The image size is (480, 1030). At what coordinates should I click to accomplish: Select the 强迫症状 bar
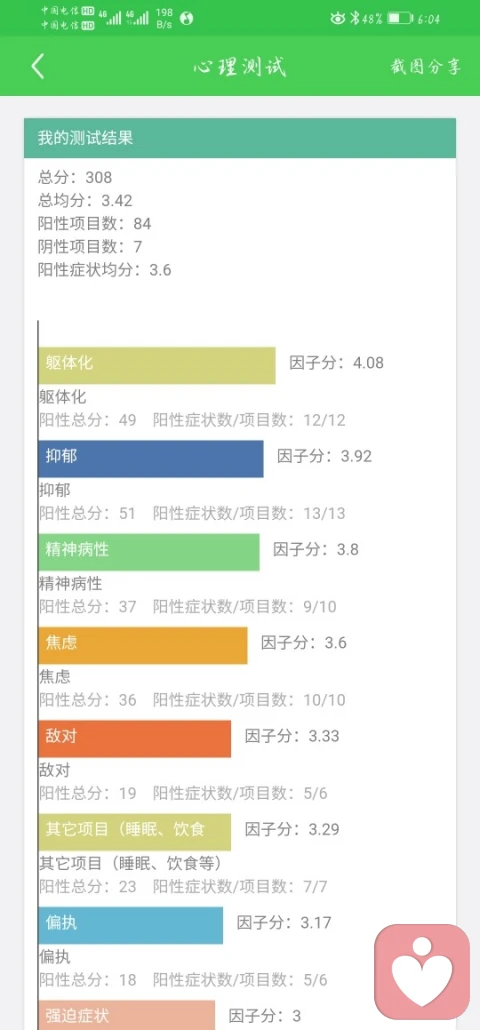pos(127,1015)
